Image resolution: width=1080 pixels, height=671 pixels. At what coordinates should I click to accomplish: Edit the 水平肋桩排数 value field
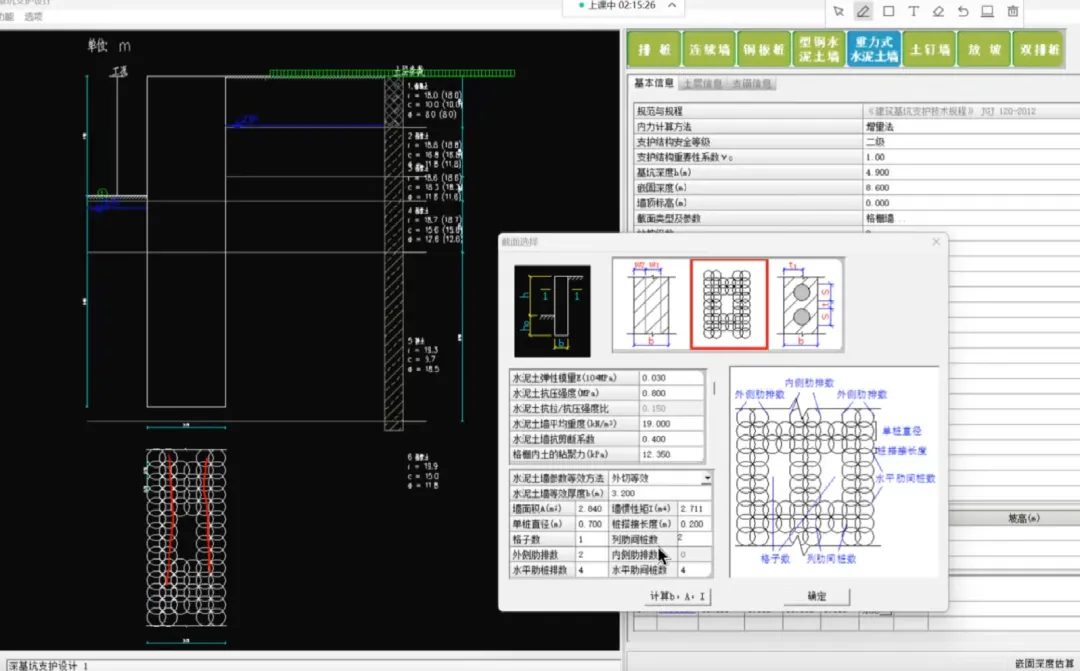592,570
